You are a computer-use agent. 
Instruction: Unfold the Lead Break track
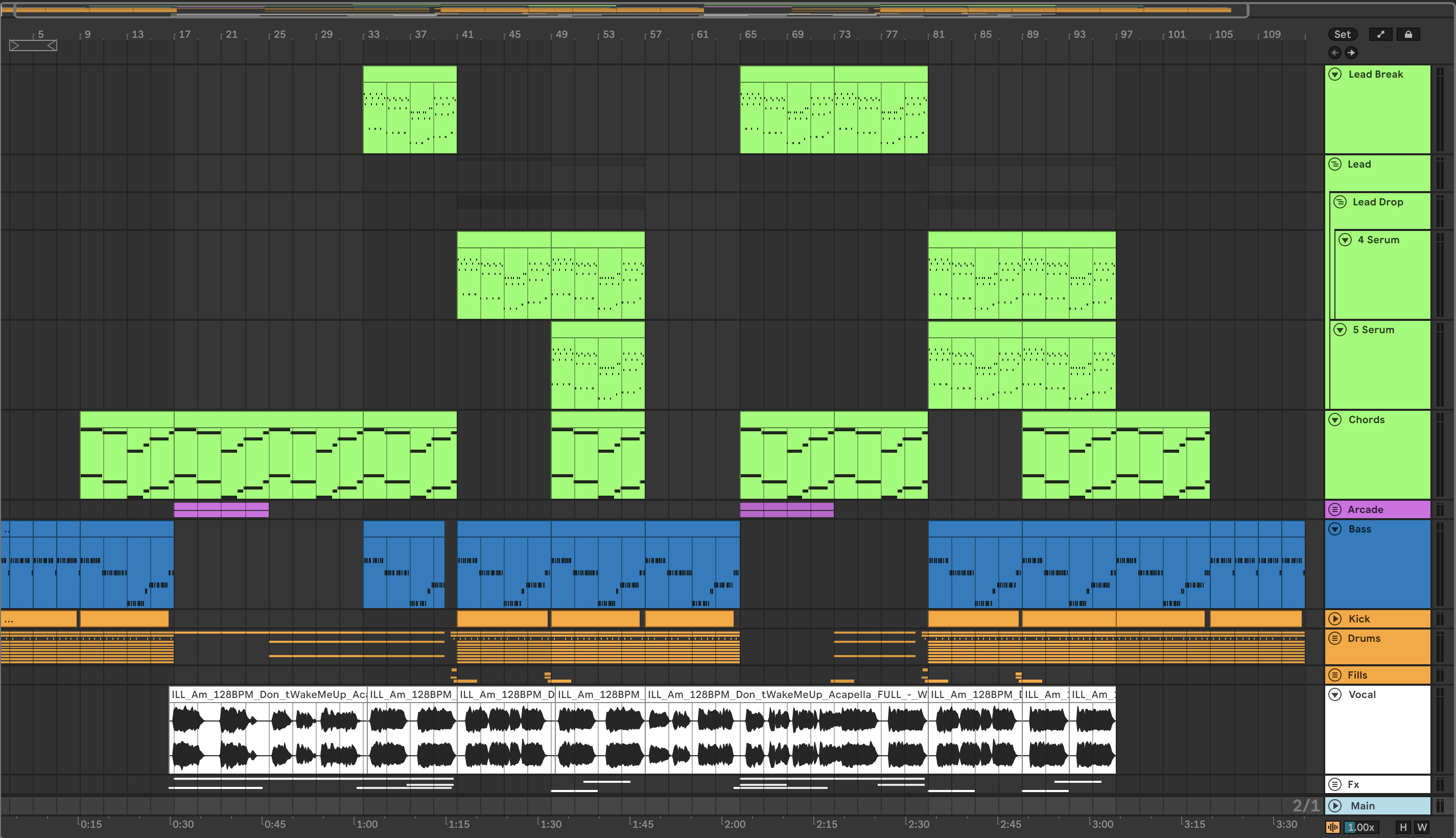[1335, 74]
